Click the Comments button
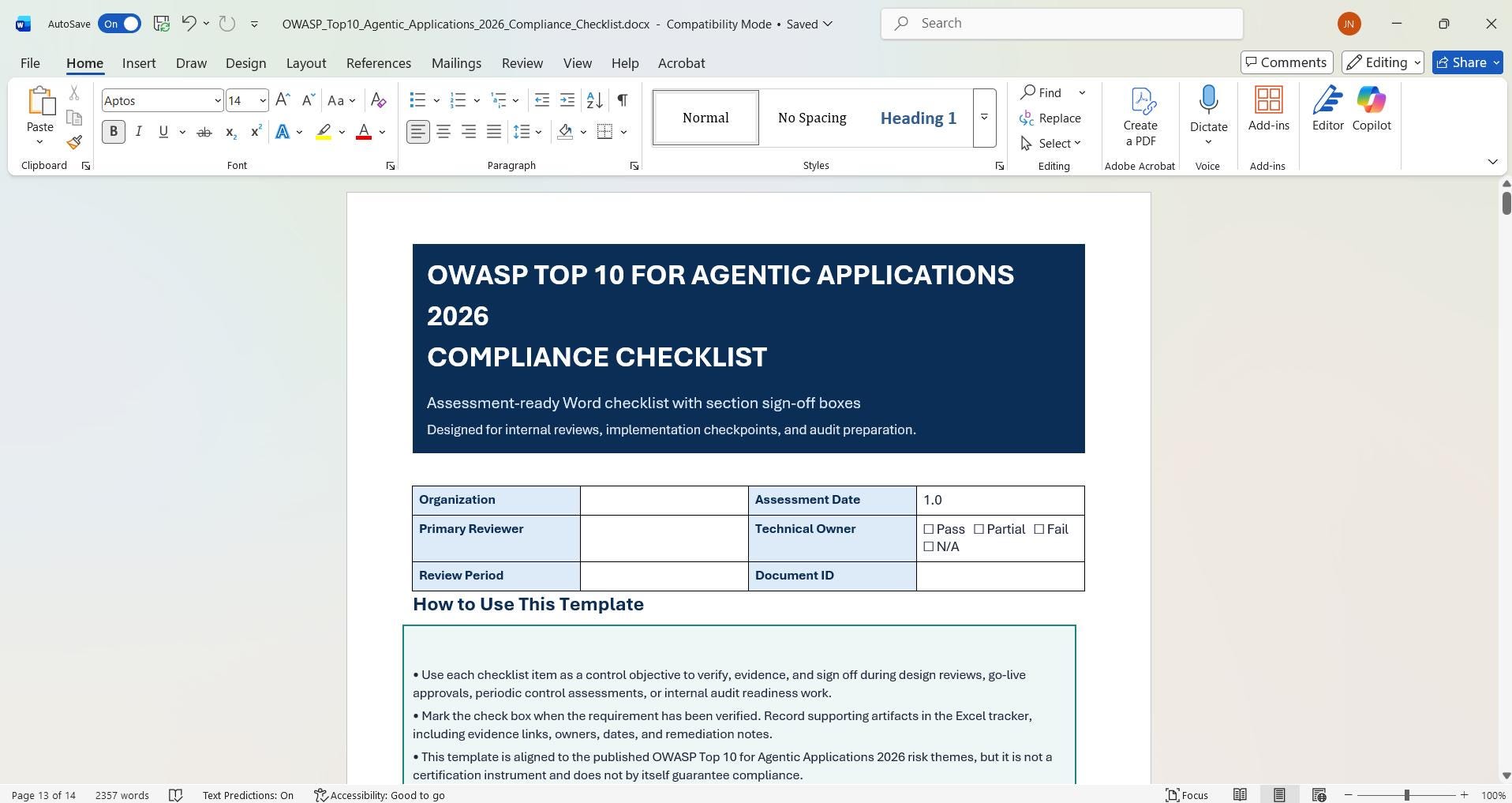Screen dimensions: 1512x803 point(1287,62)
